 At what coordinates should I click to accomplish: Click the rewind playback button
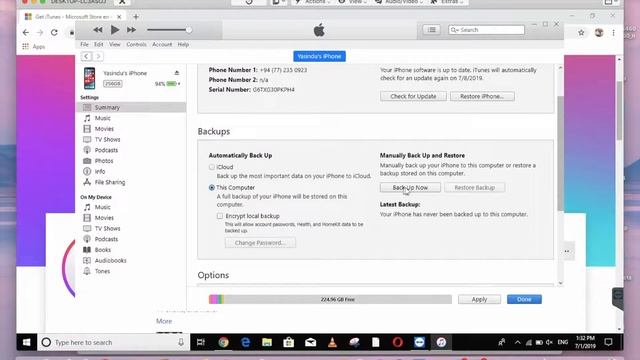tap(98, 30)
